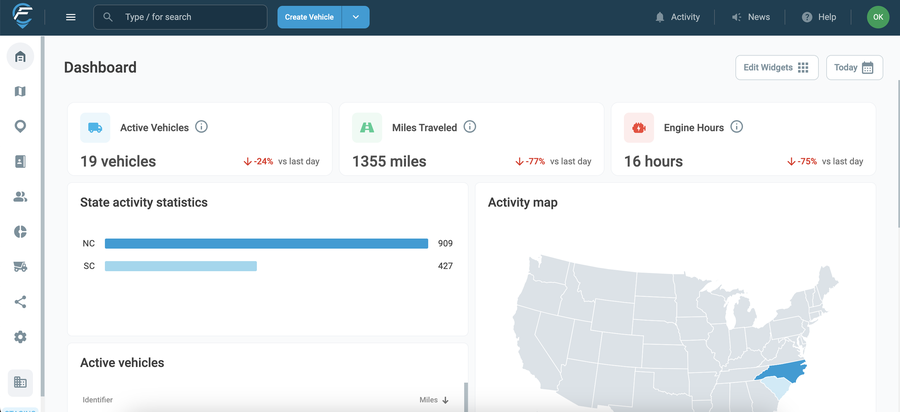Viewport: 900px width, 412px height.
Task: Open the company building sidebar icon
Action: tap(20, 383)
